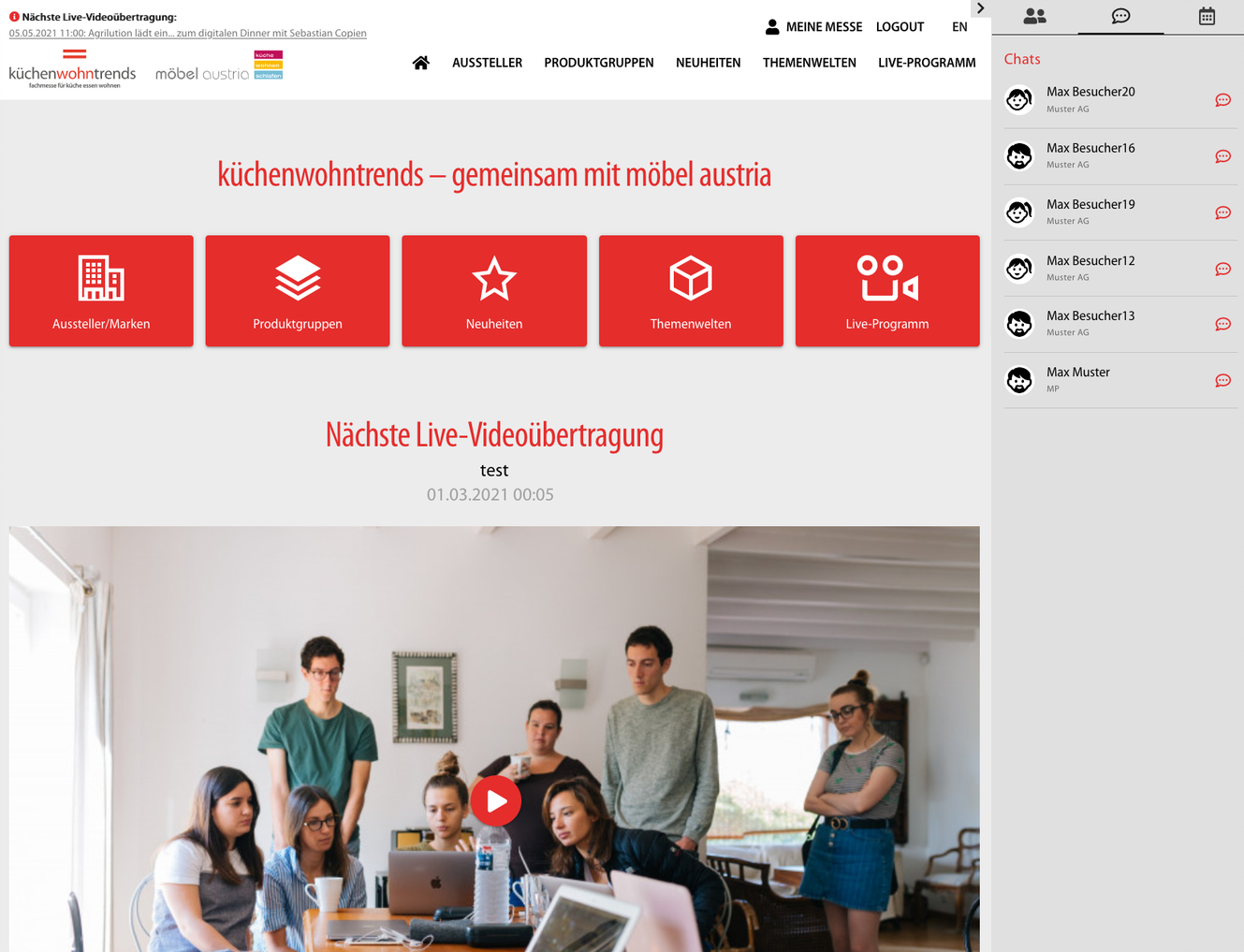Collapse the chat sidebar with the chevron
The height and width of the screenshot is (952, 1244).
(980, 8)
